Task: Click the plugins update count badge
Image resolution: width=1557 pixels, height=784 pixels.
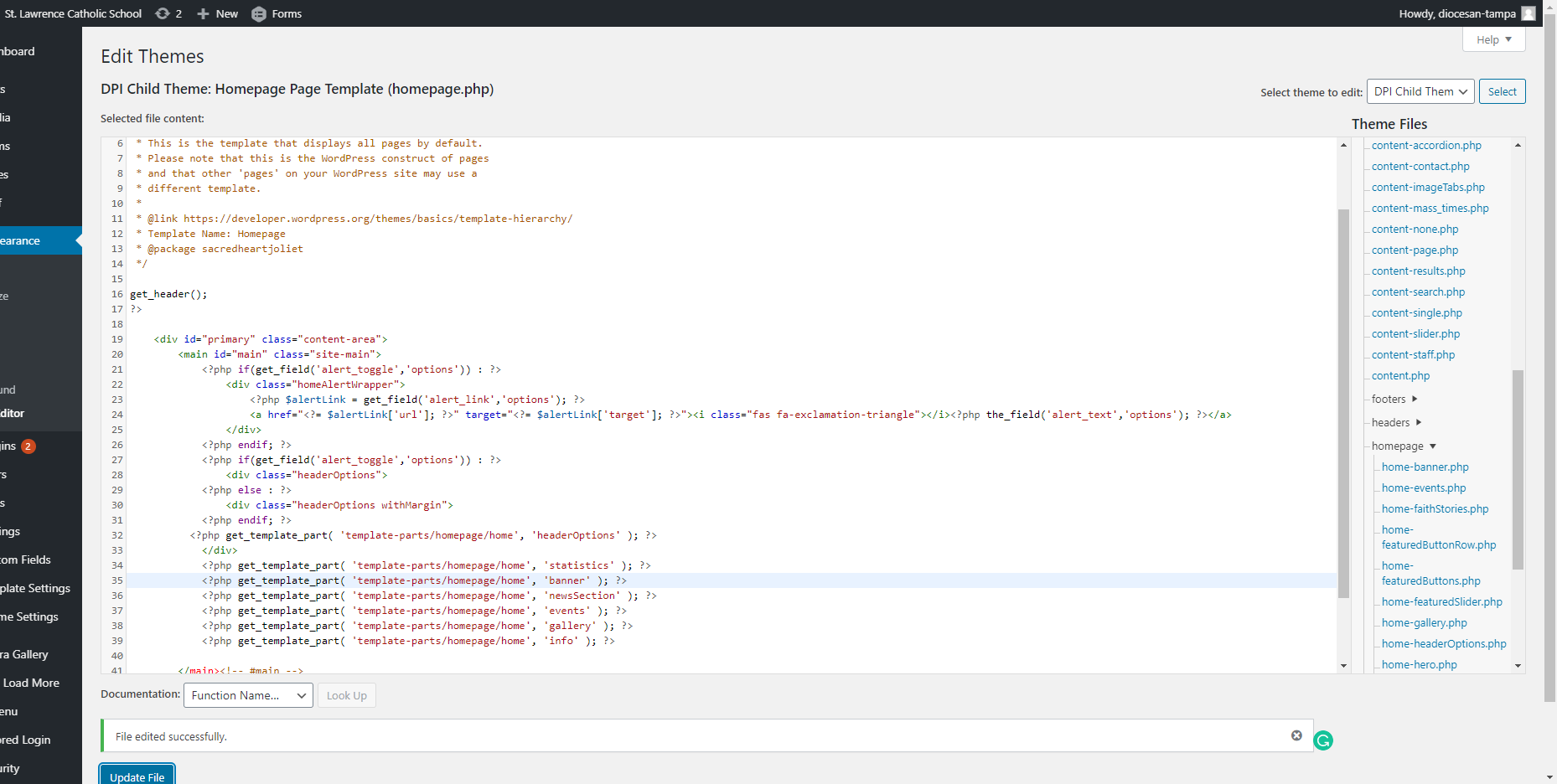Action: [x=28, y=446]
